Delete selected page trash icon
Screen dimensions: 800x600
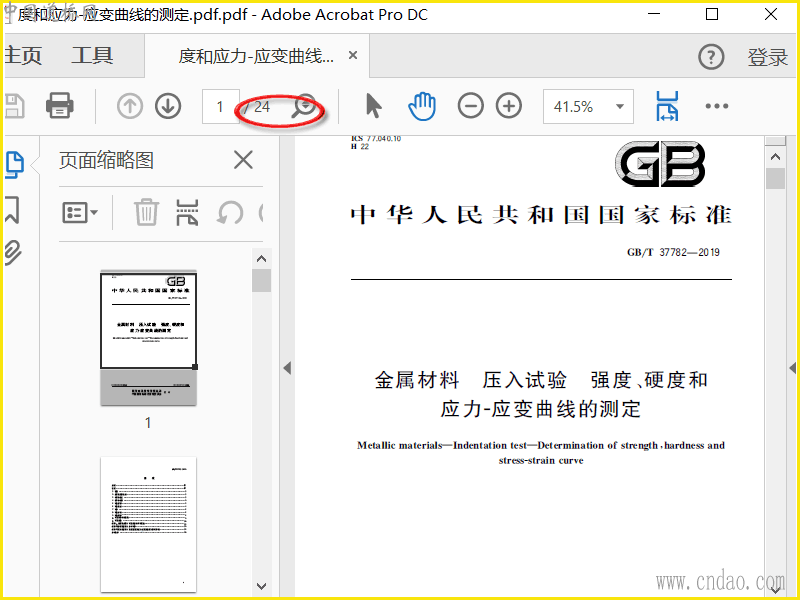point(146,212)
